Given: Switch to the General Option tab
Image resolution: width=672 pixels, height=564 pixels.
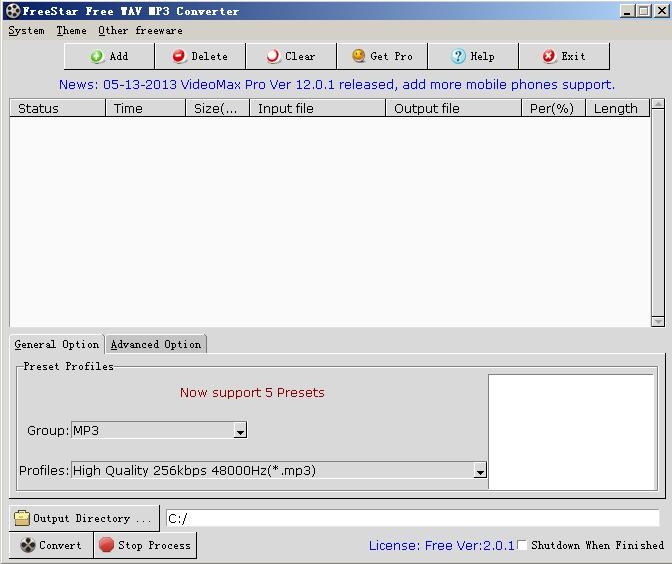Looking at the screenshot, I should tap(57, 344).
